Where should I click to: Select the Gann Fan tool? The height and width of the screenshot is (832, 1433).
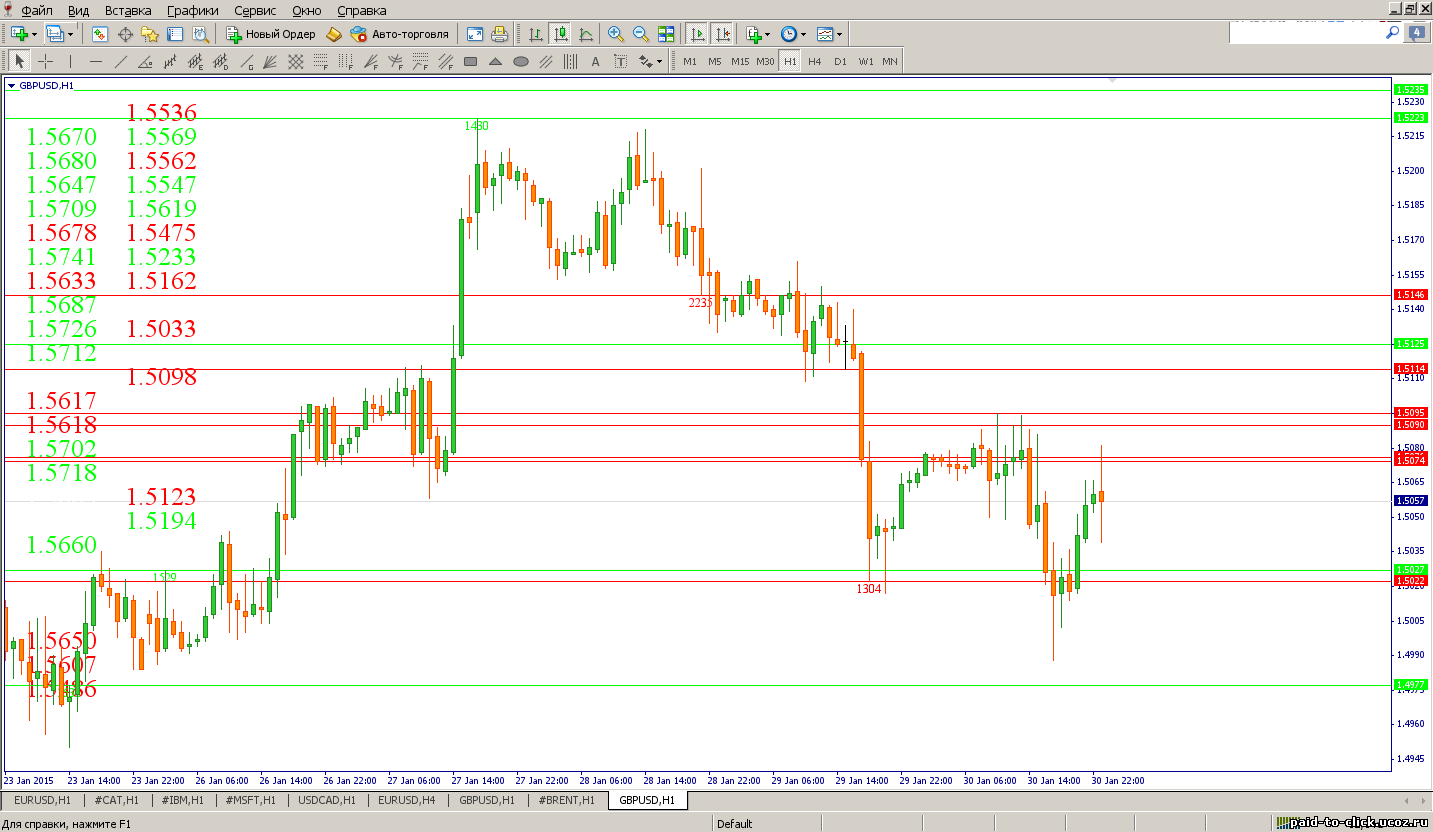point(270,62)
